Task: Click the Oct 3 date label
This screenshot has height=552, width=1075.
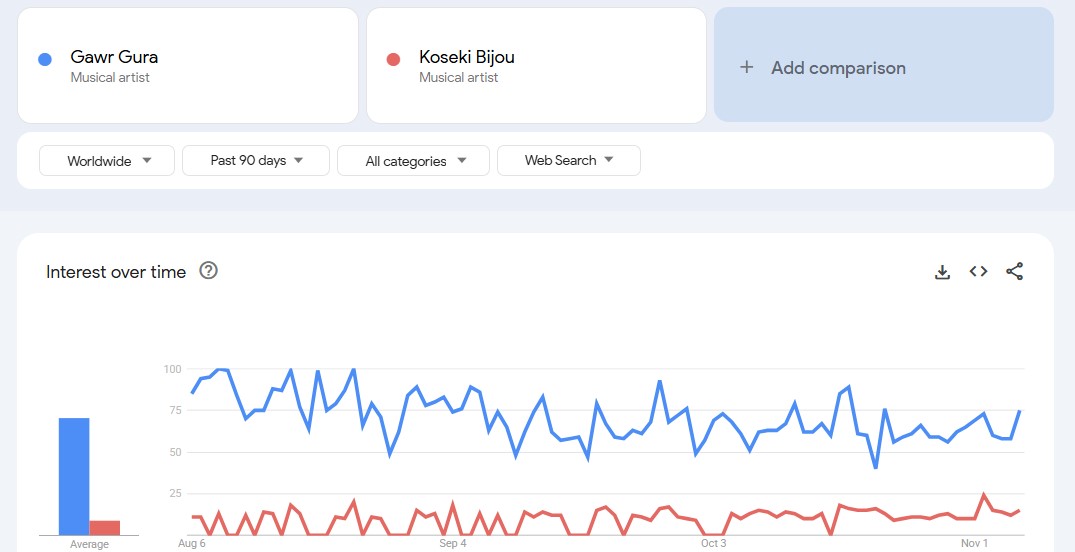Action: point(713,544)
